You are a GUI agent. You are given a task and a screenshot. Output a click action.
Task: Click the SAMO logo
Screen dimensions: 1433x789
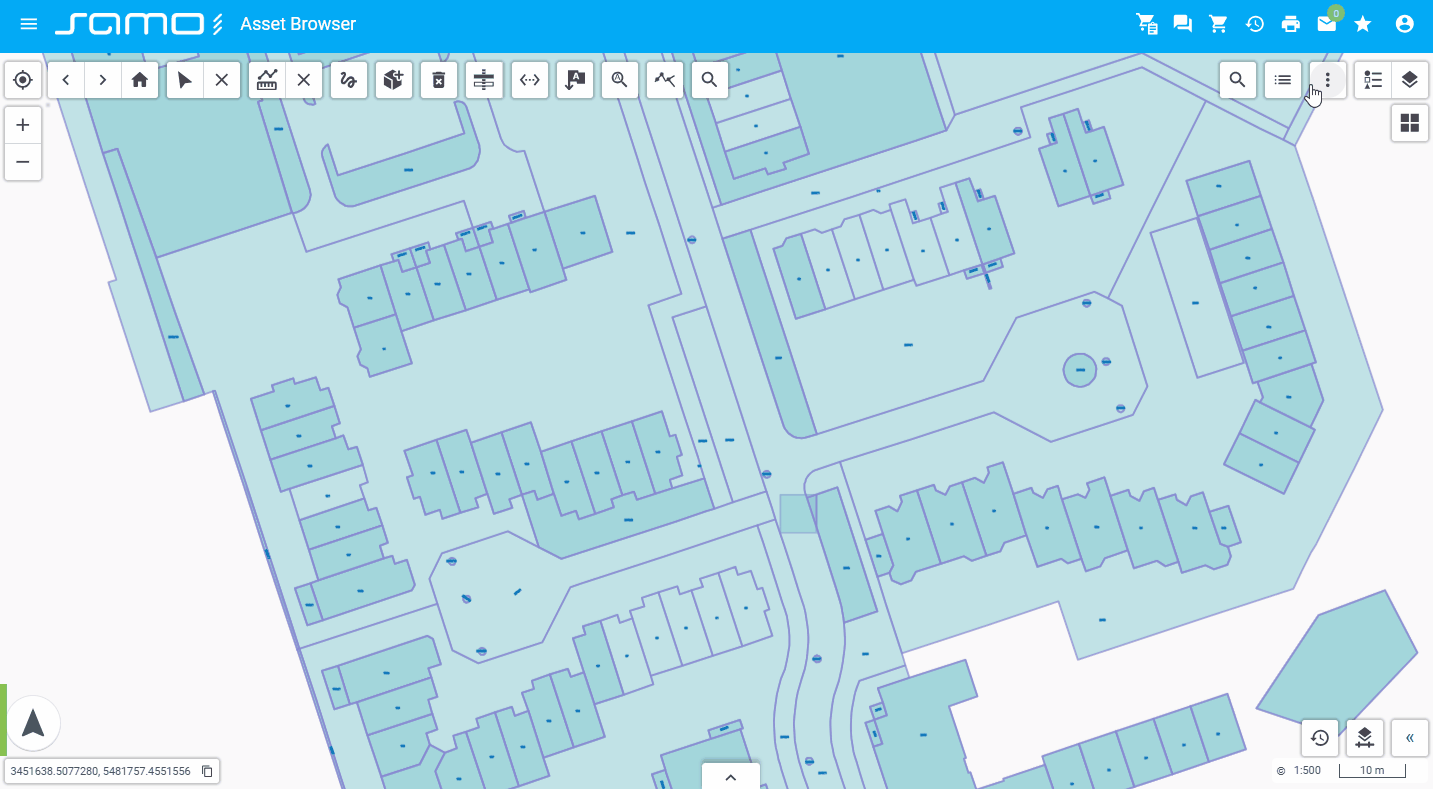pos(139,24)
